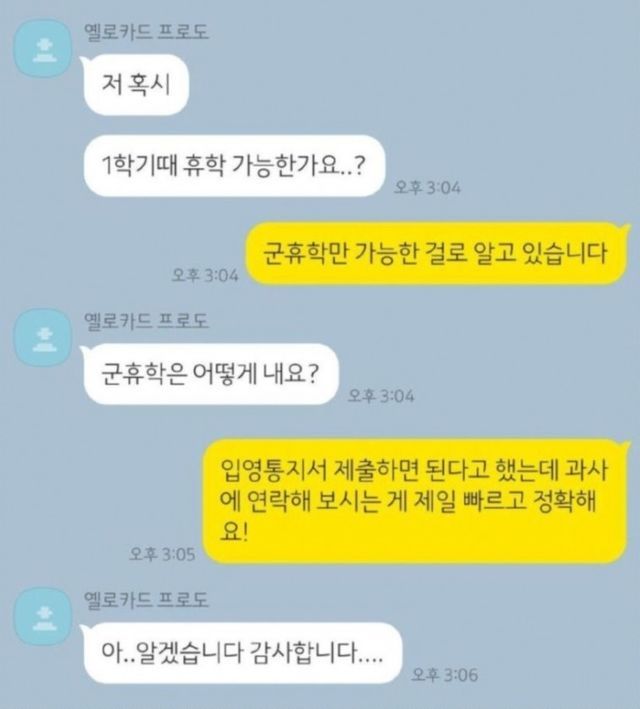Click the 오후 3:04 timestamp after '군휴학은 어떻게 내요?'
The image size is (640, 709).
(x=381, y=396)
